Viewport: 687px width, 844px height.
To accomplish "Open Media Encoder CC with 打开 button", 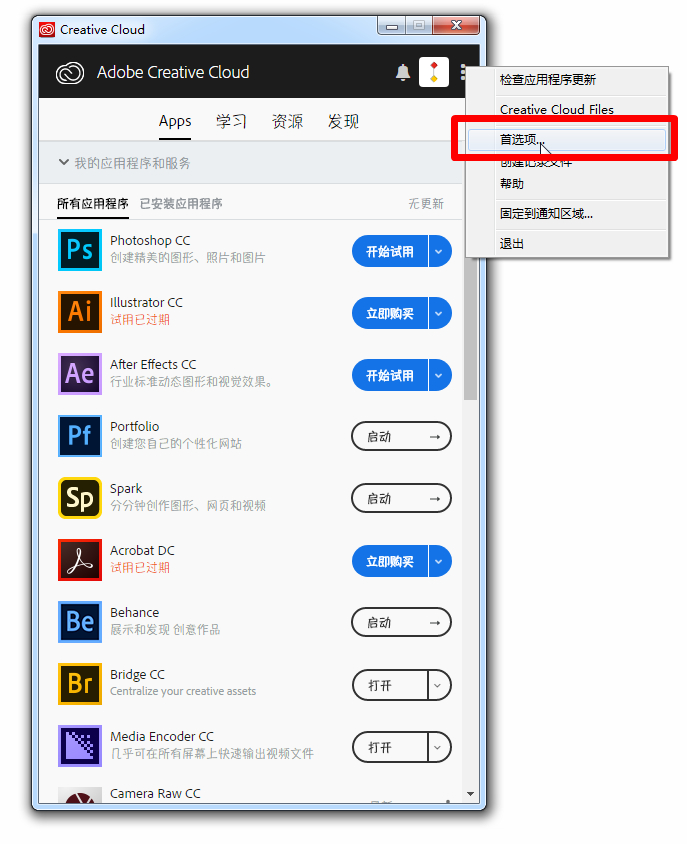I will tap(390, 747).
